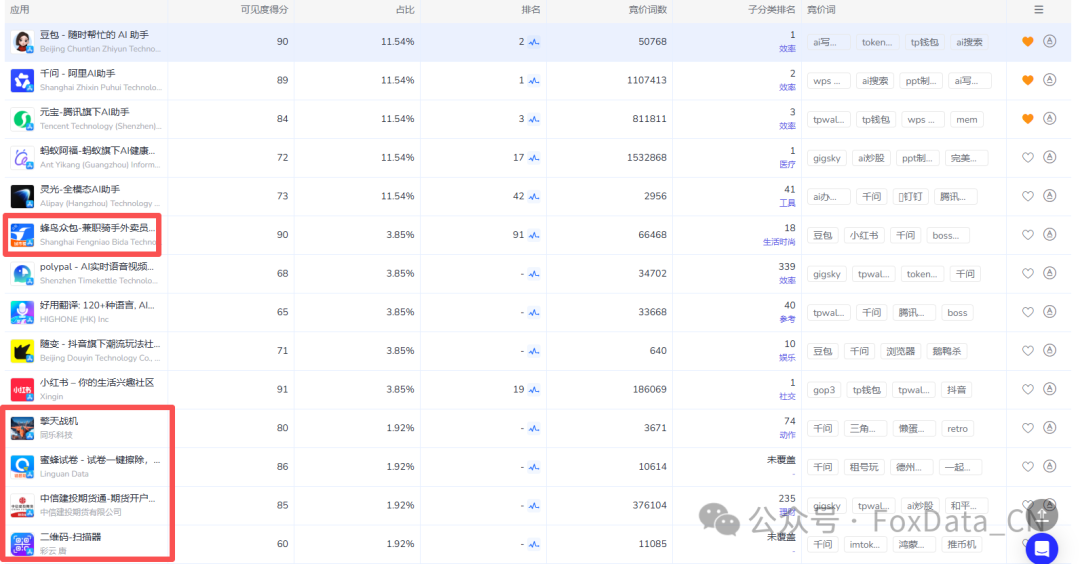Click the 灵光 全模态AI助手 app icon

coord(22,196)
